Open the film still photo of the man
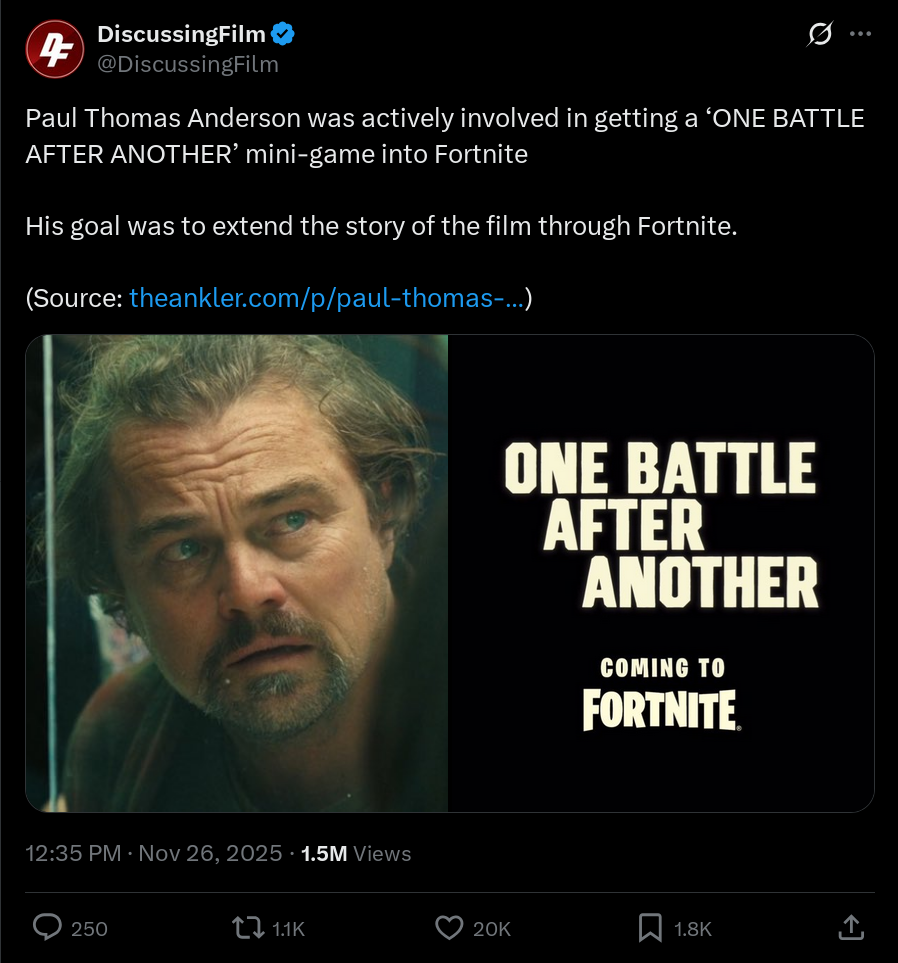Viewport: 898px width, 963px height. tap(237, 573)
